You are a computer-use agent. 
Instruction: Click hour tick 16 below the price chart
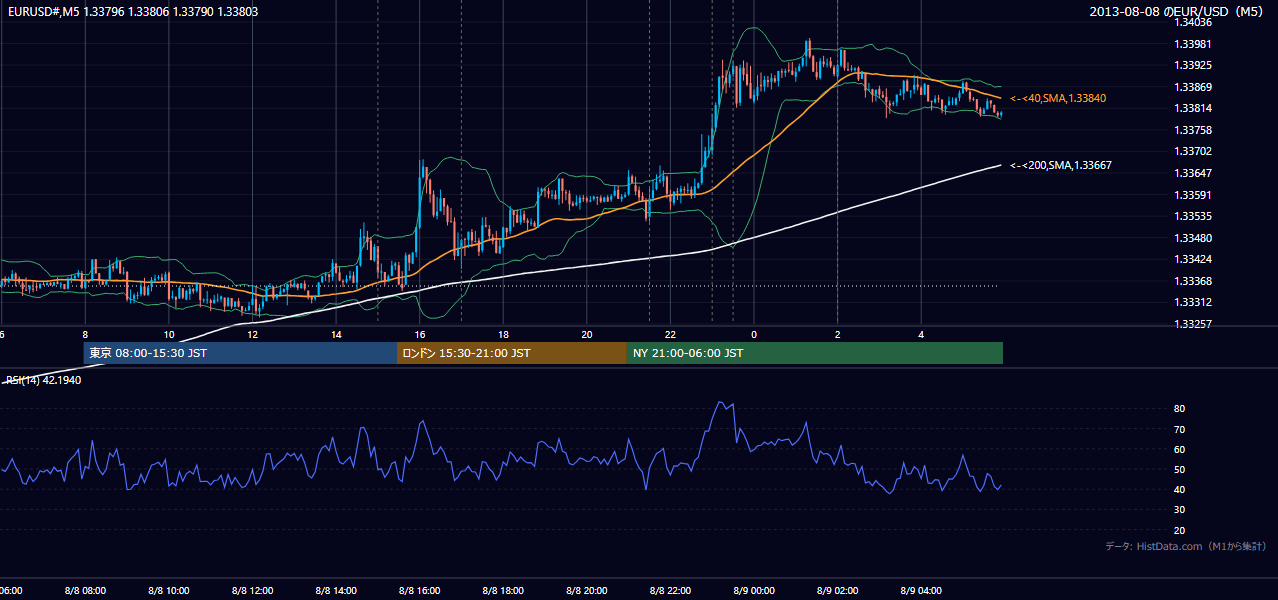420,334
